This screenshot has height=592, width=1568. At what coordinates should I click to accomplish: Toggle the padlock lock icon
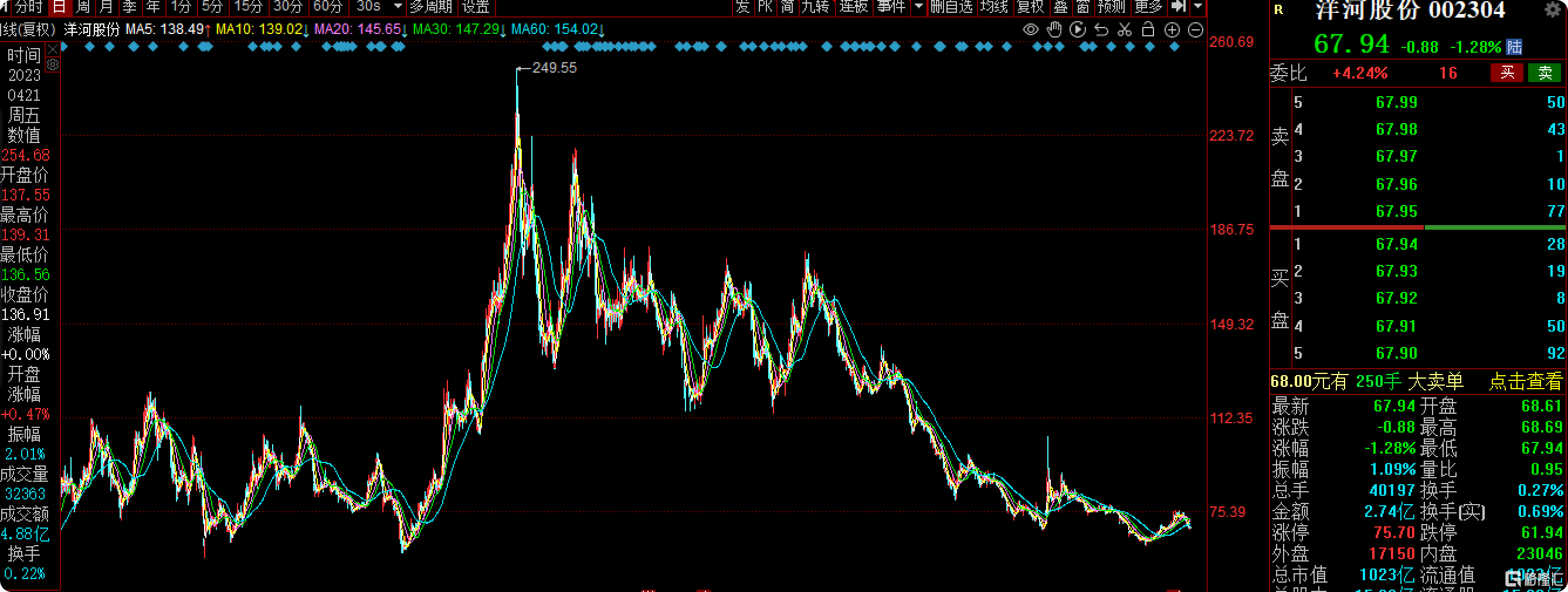[x=1148, y=29]
